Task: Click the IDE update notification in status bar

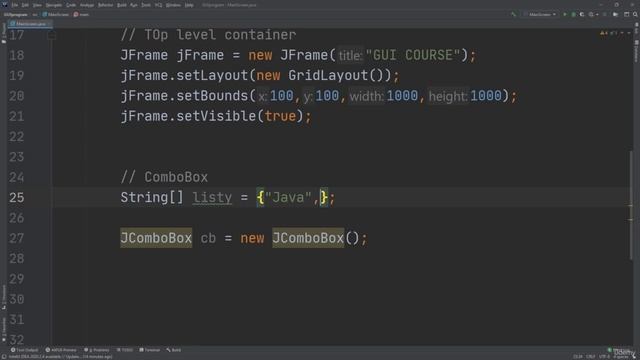Action: click(x=60, y=357)
